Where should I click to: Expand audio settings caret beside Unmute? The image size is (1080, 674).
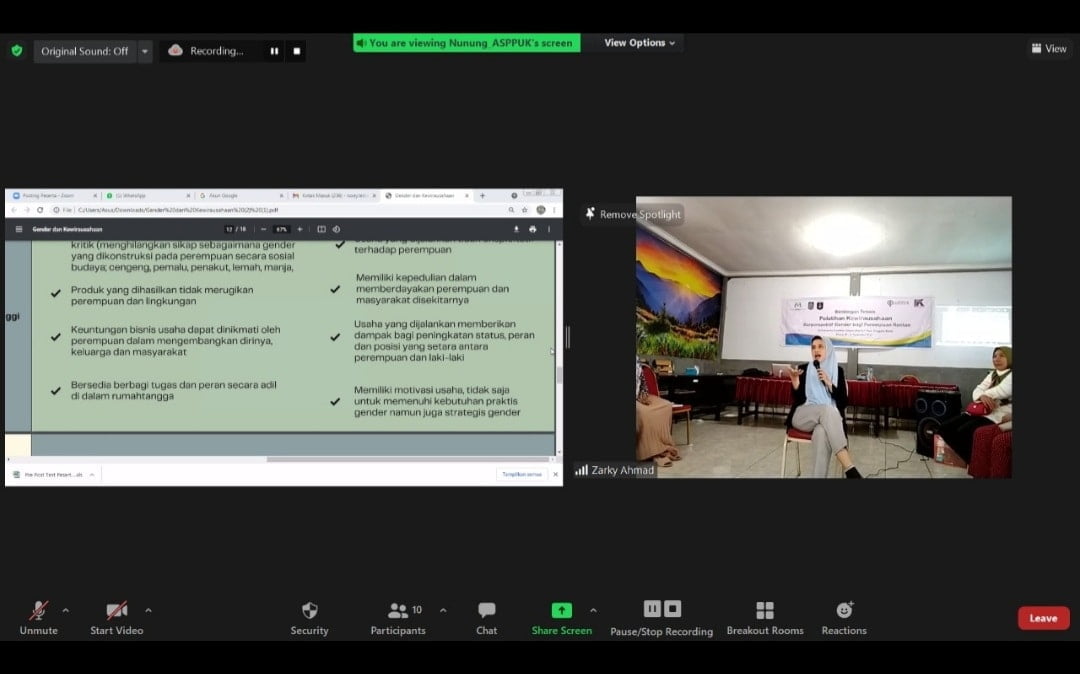[66, 610]
